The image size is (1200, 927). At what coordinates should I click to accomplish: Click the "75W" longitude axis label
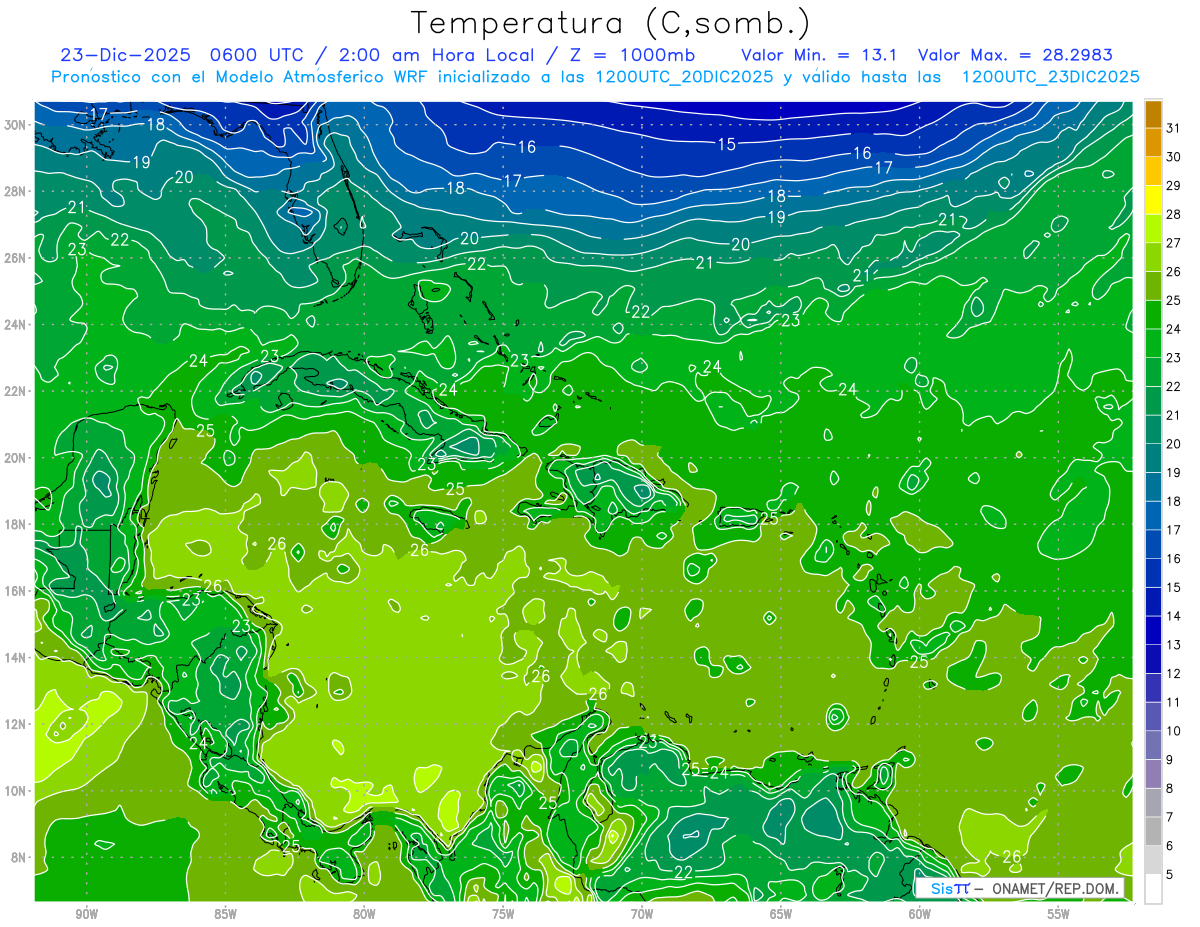pos(503,914)
